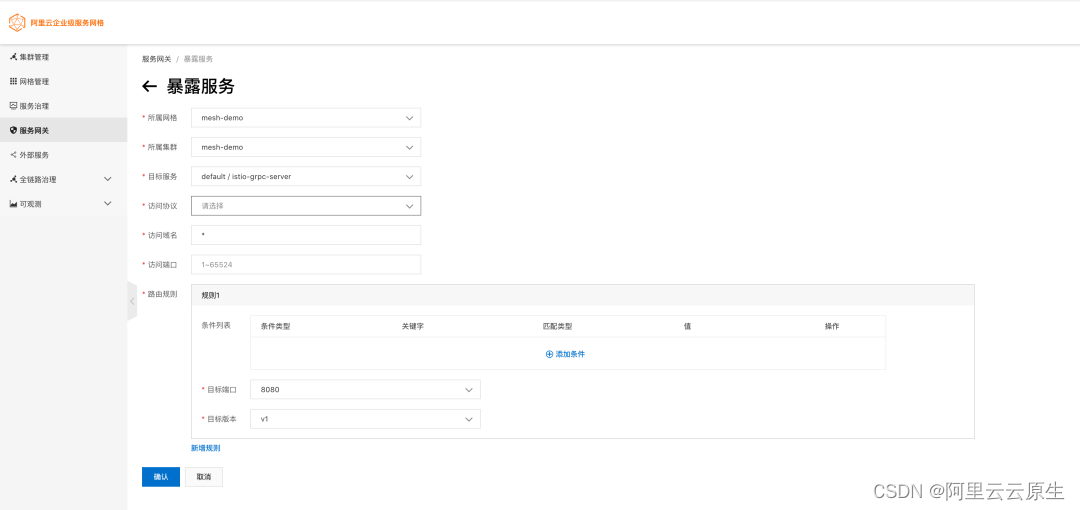Click the 可观测 chart icon

click(13, 204)
